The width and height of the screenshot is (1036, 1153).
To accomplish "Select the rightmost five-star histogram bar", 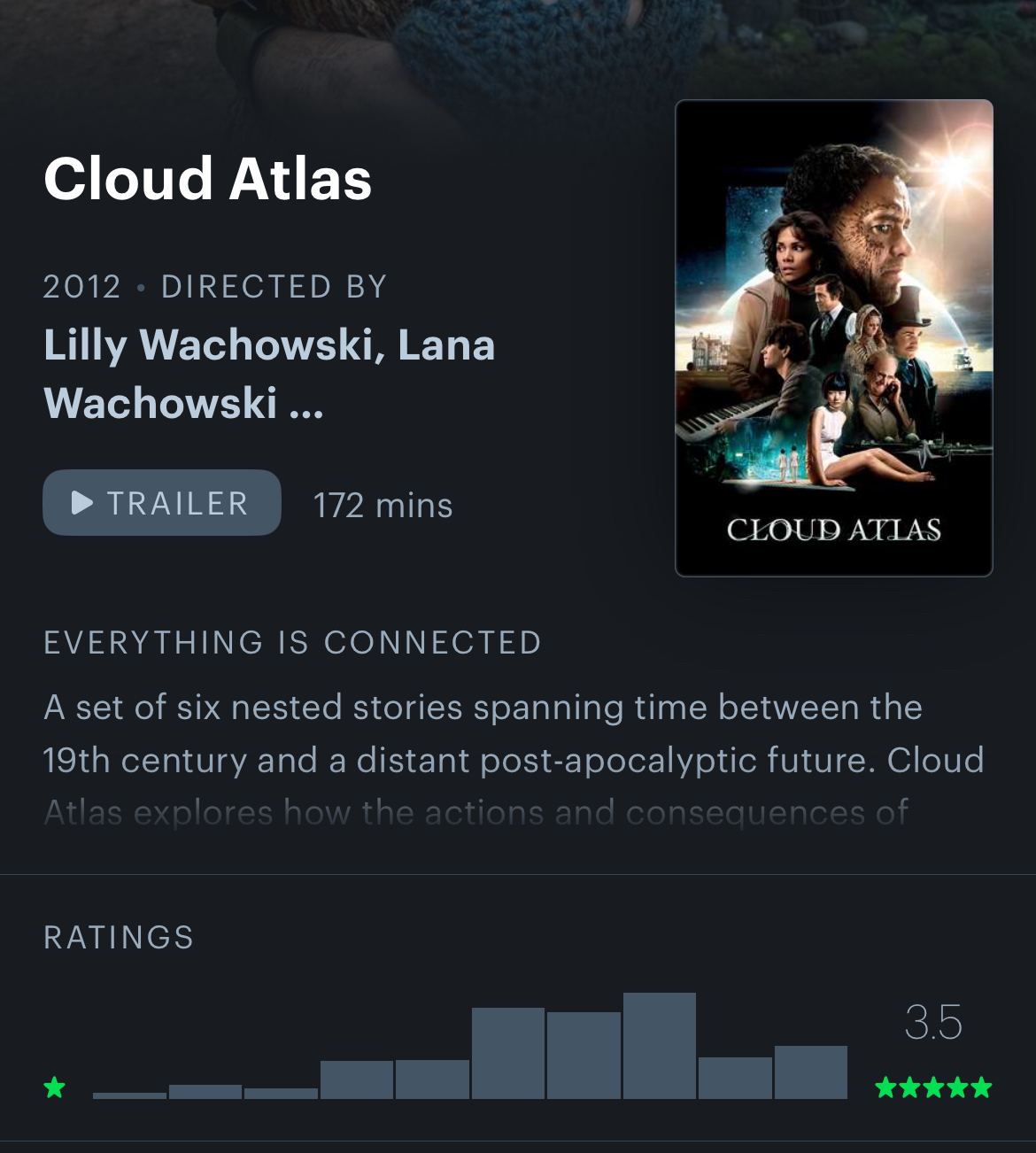I will [810, 1072].
